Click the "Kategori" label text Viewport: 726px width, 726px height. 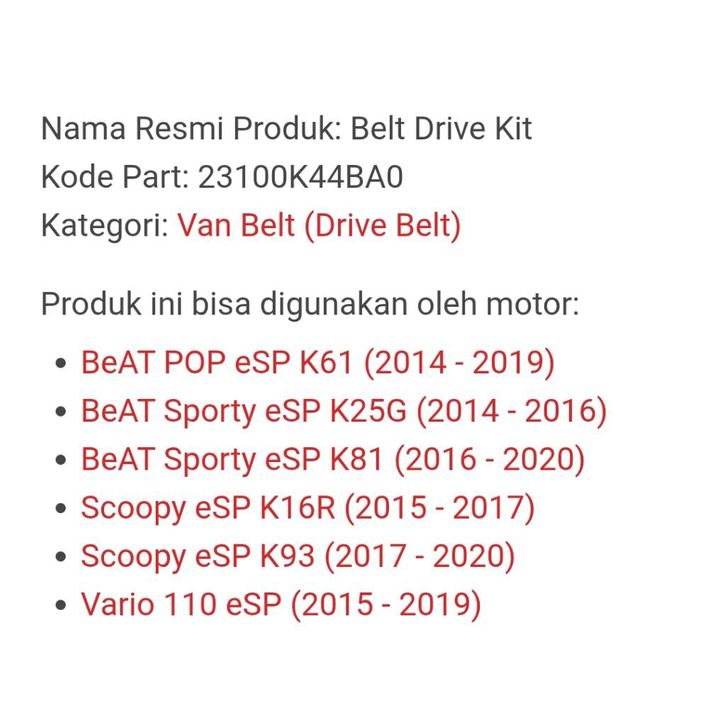pos(104,225)
